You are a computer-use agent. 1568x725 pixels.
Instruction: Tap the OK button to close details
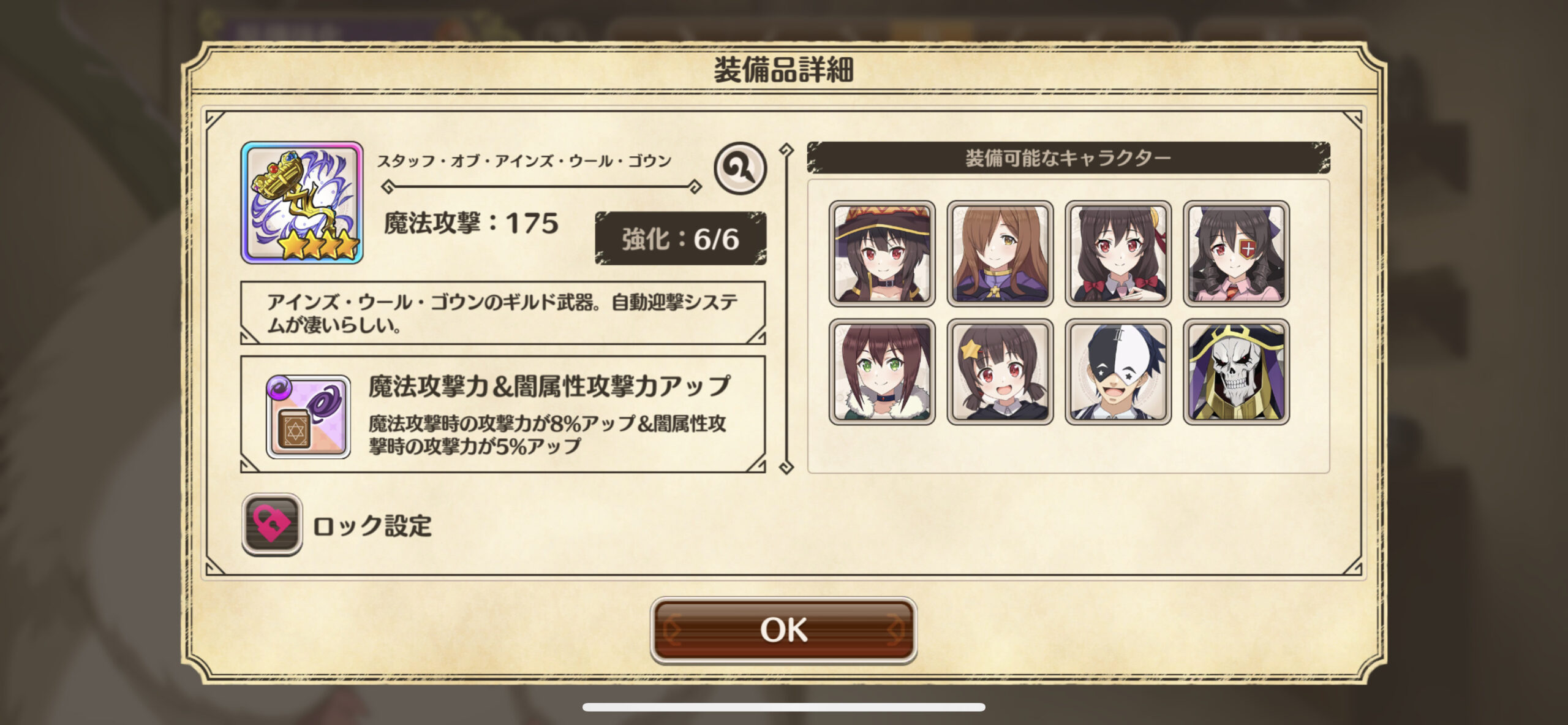(783, 629)
